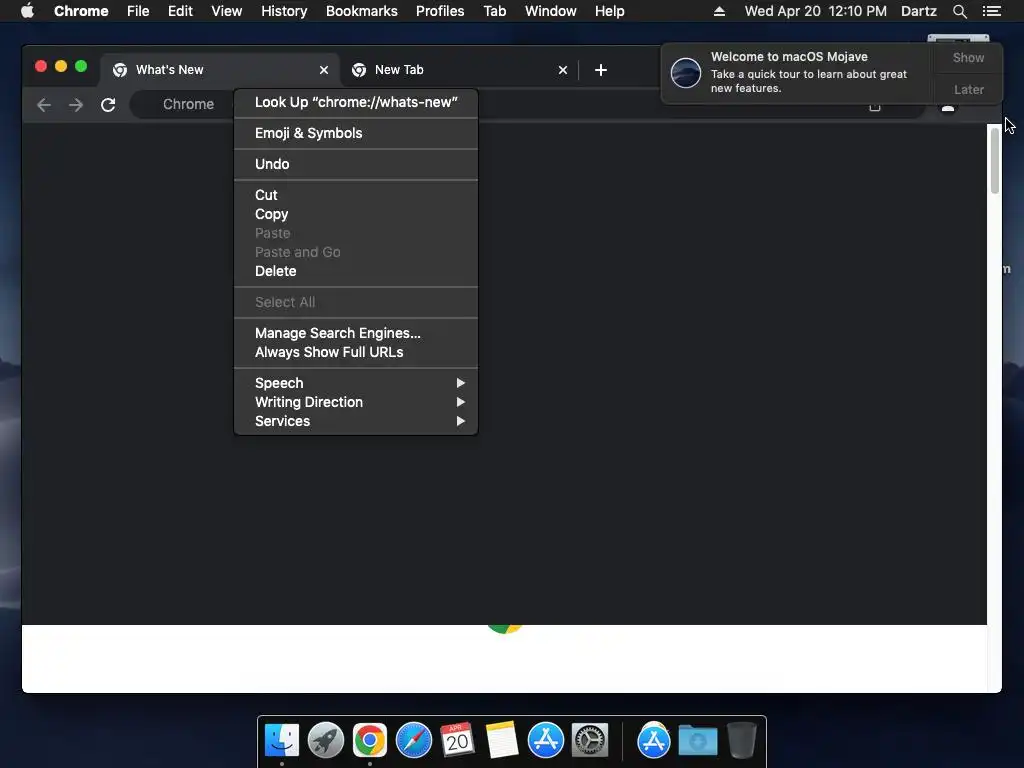Open Notes app in the dock

(x=502, y=740)
